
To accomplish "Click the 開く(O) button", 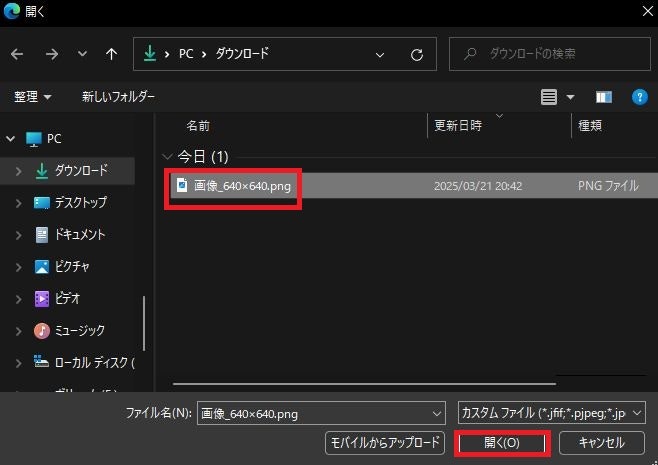I will click(502, 443).
